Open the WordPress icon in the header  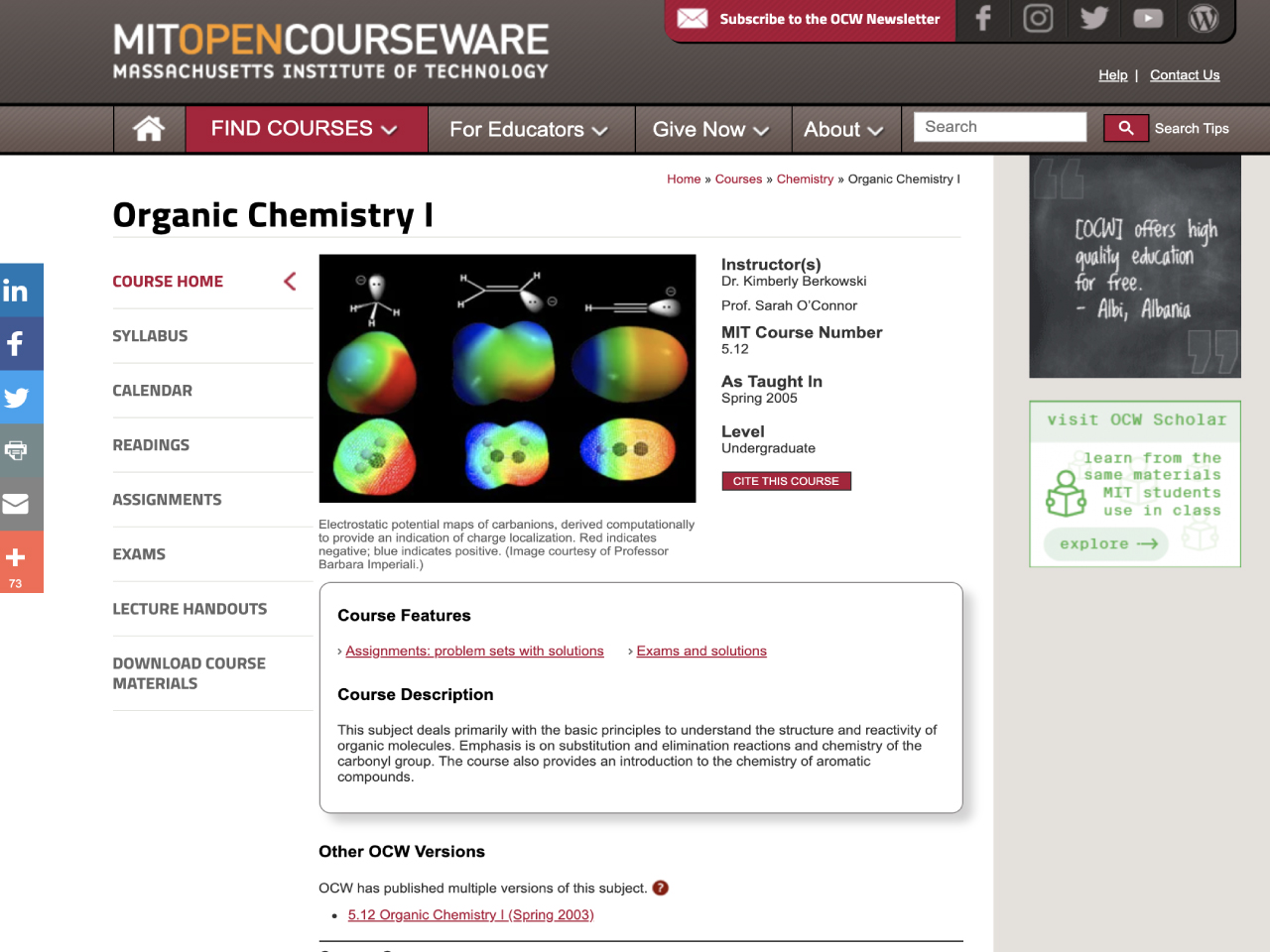tap(1204, 18)
